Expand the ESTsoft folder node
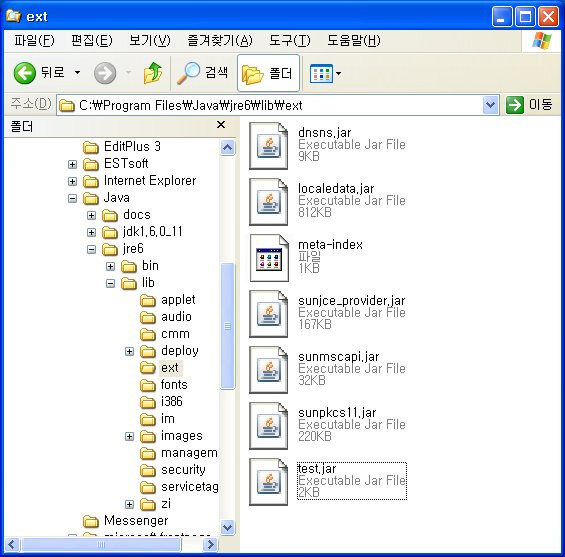This screenshot has height=557, width=565. (x=72, y=164)
